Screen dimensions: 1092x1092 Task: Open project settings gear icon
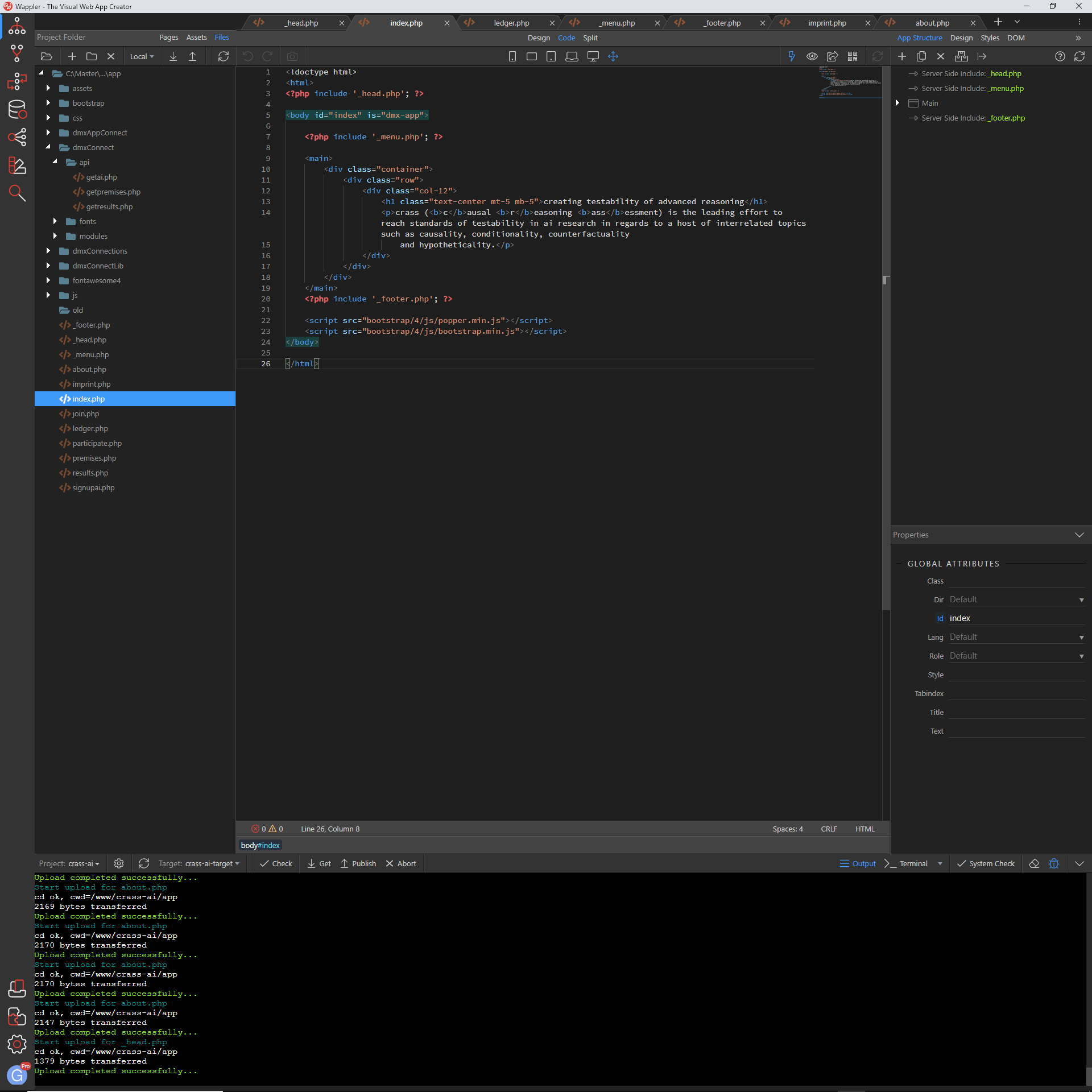point(119,863)
